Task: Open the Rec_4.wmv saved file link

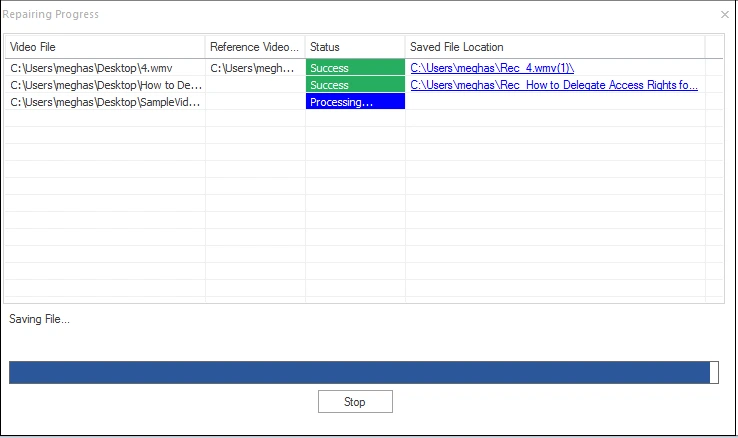Action: click(x=491, y=68)
